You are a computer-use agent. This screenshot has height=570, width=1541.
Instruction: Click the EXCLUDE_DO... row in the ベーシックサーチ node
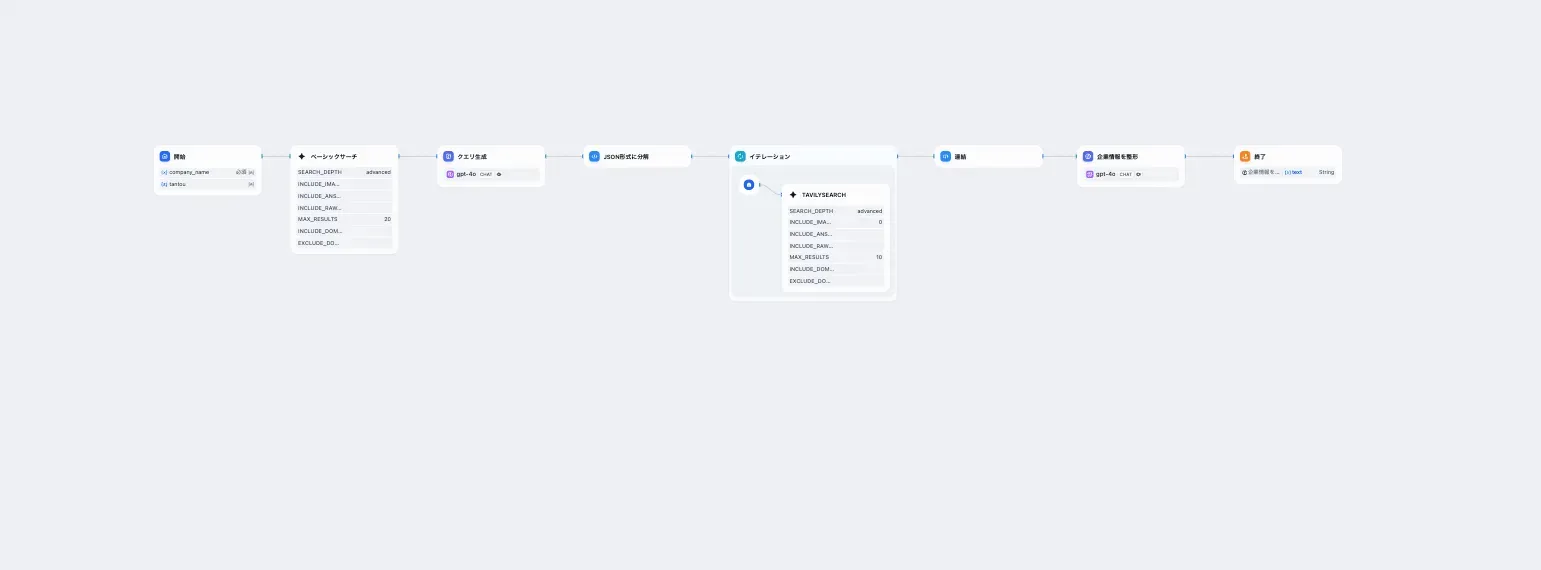344,243
